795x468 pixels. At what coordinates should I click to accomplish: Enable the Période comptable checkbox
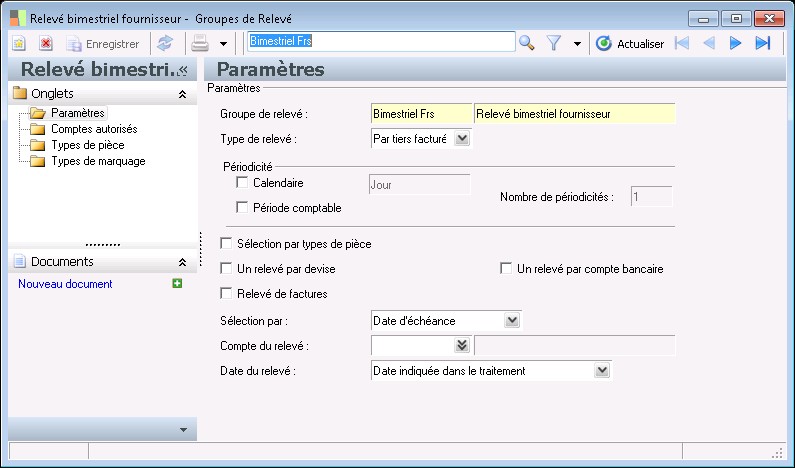[x=242, y=207]
